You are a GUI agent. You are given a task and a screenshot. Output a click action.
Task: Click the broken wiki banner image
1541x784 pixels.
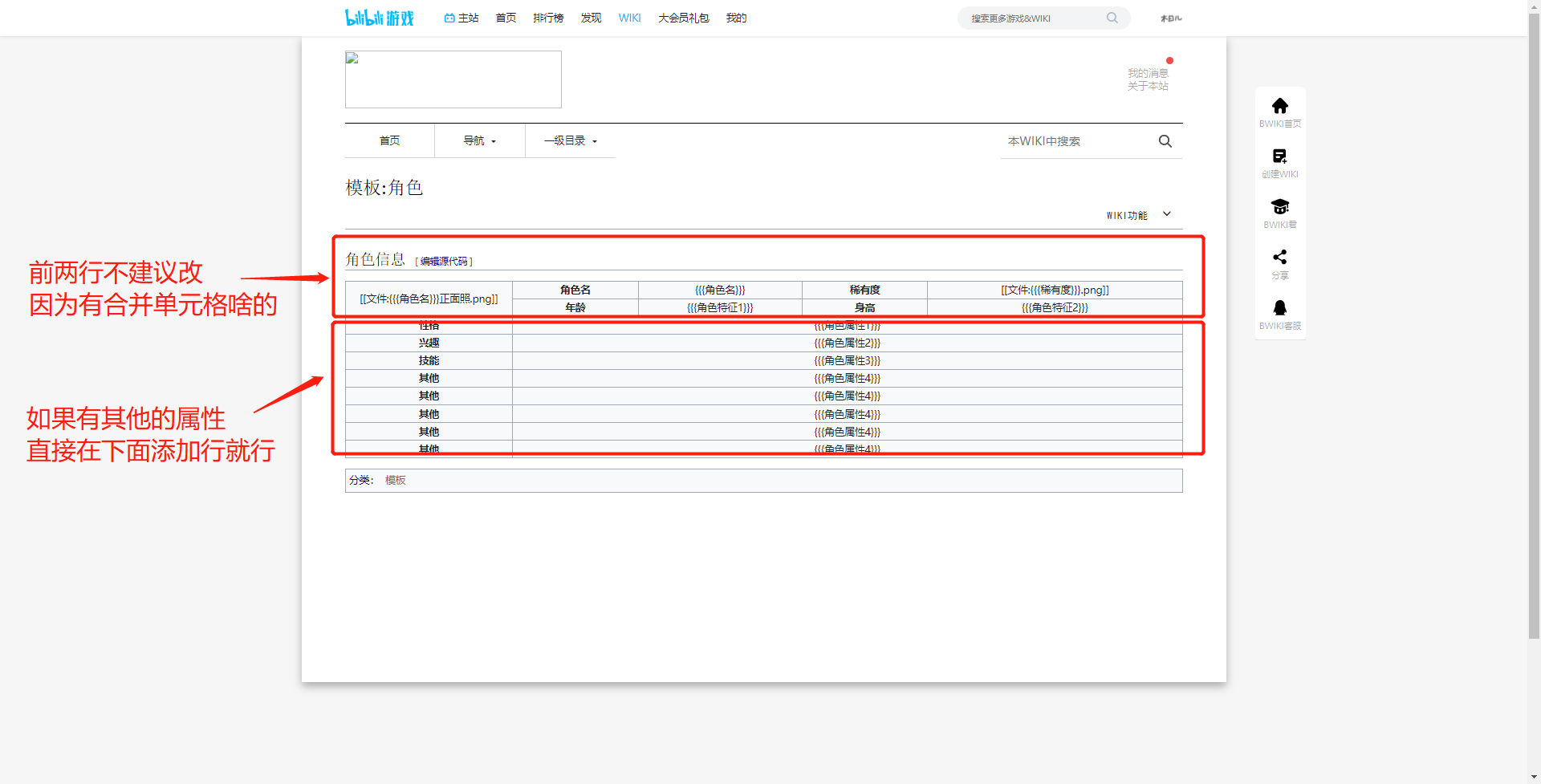click(x=453, y=79)
